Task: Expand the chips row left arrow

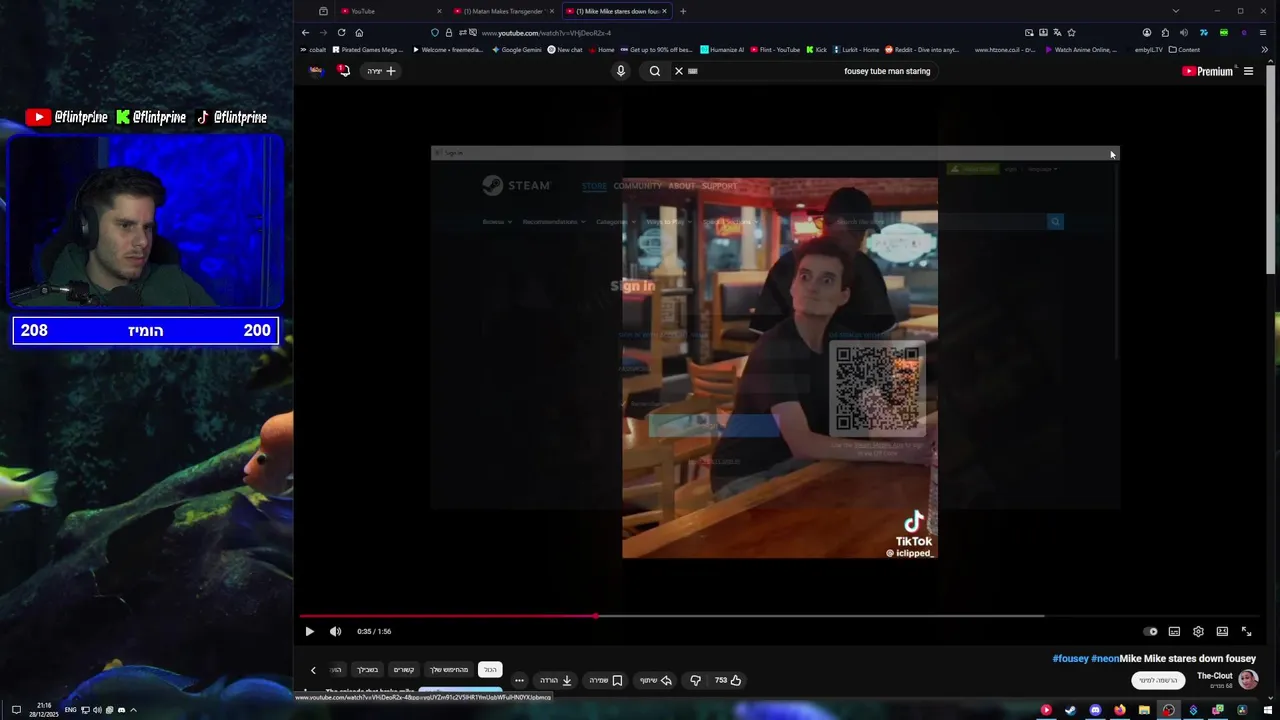Action: [x=313, y=670]
